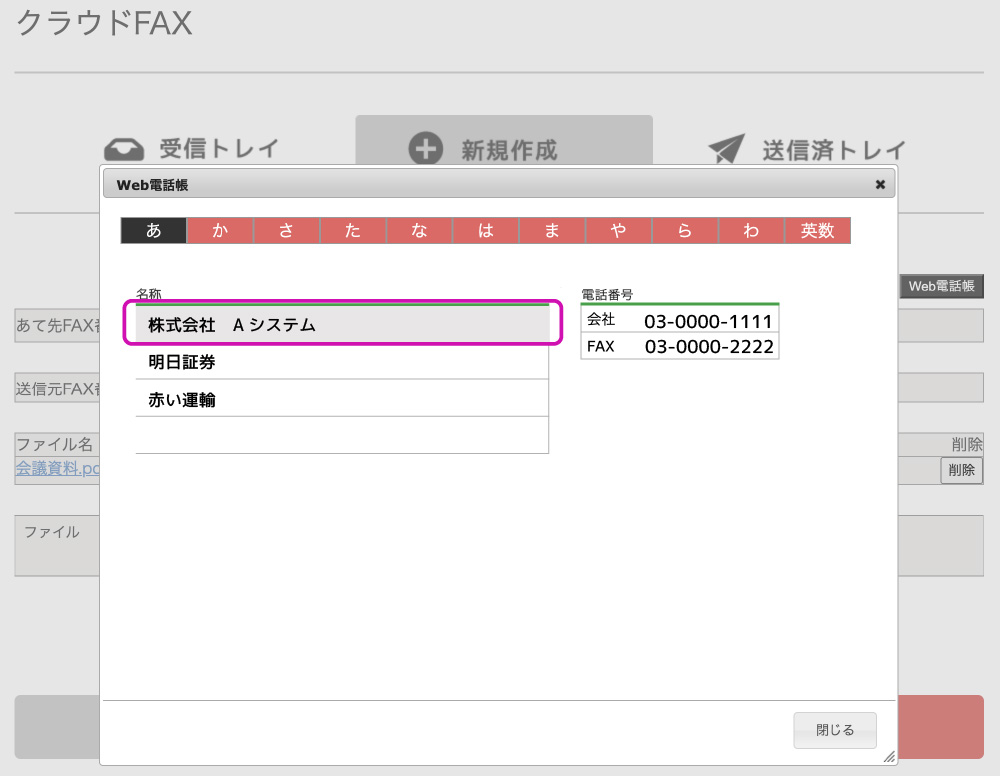Viewport: 1000px width, 776px height.
Task: Select the は kana tab
Action: click(485, 230)
